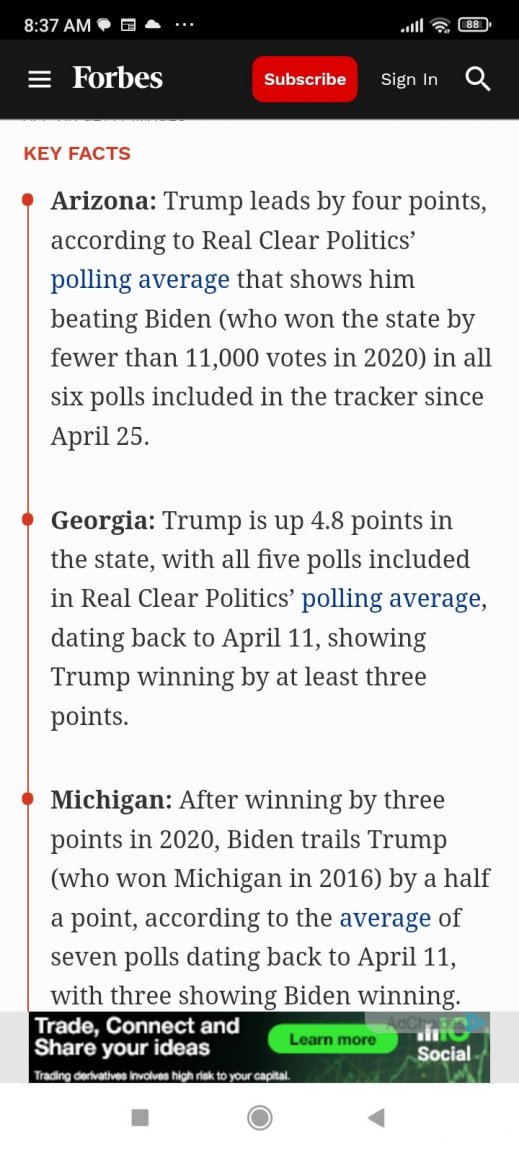Tap the Trade, Connect and Share ad banner

pyautogui.click(x=259, y=1047)
